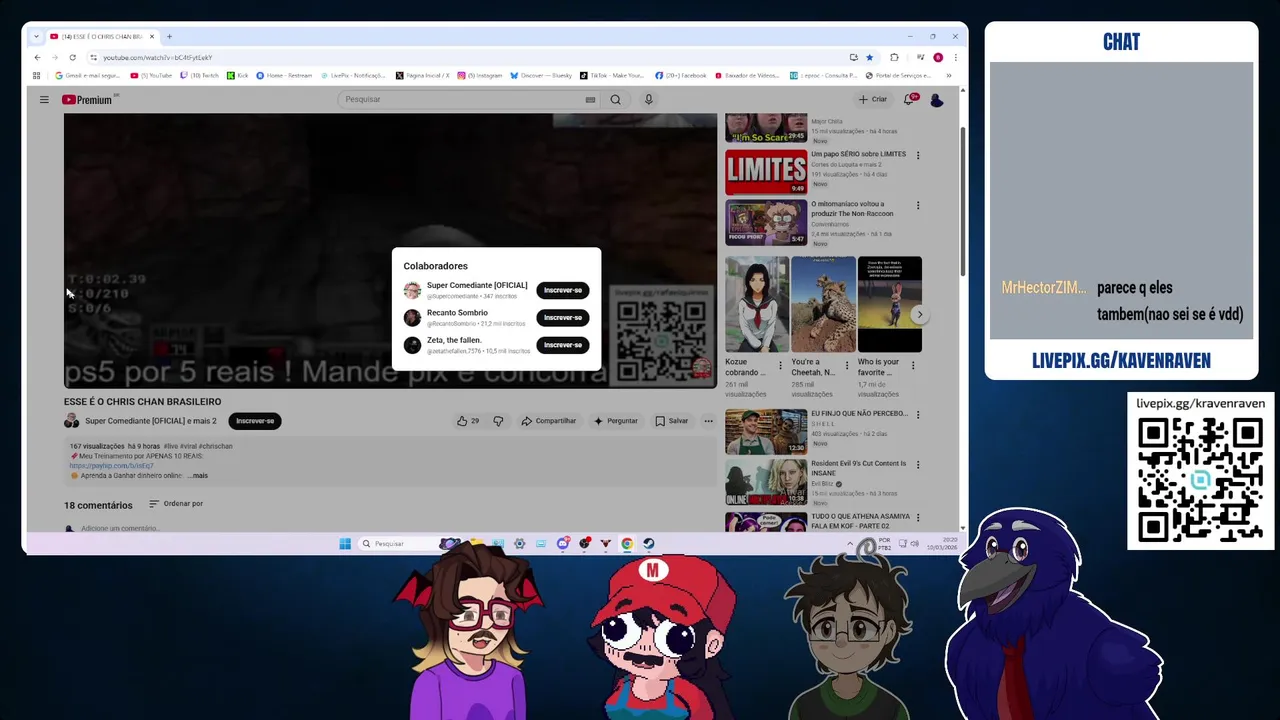
Task: Open options for Kozue cobrando short
Action: pos(781,366)
